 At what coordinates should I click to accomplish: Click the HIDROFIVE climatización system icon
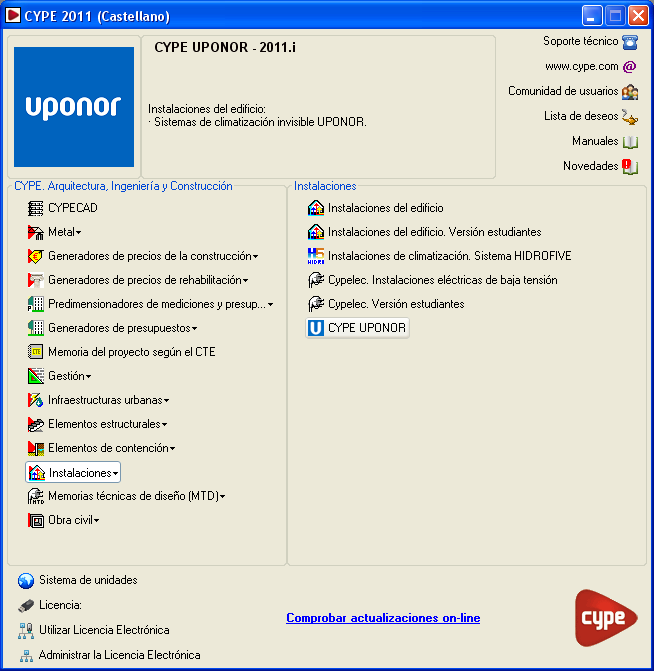pyautogui.click(x=316, y=256)
